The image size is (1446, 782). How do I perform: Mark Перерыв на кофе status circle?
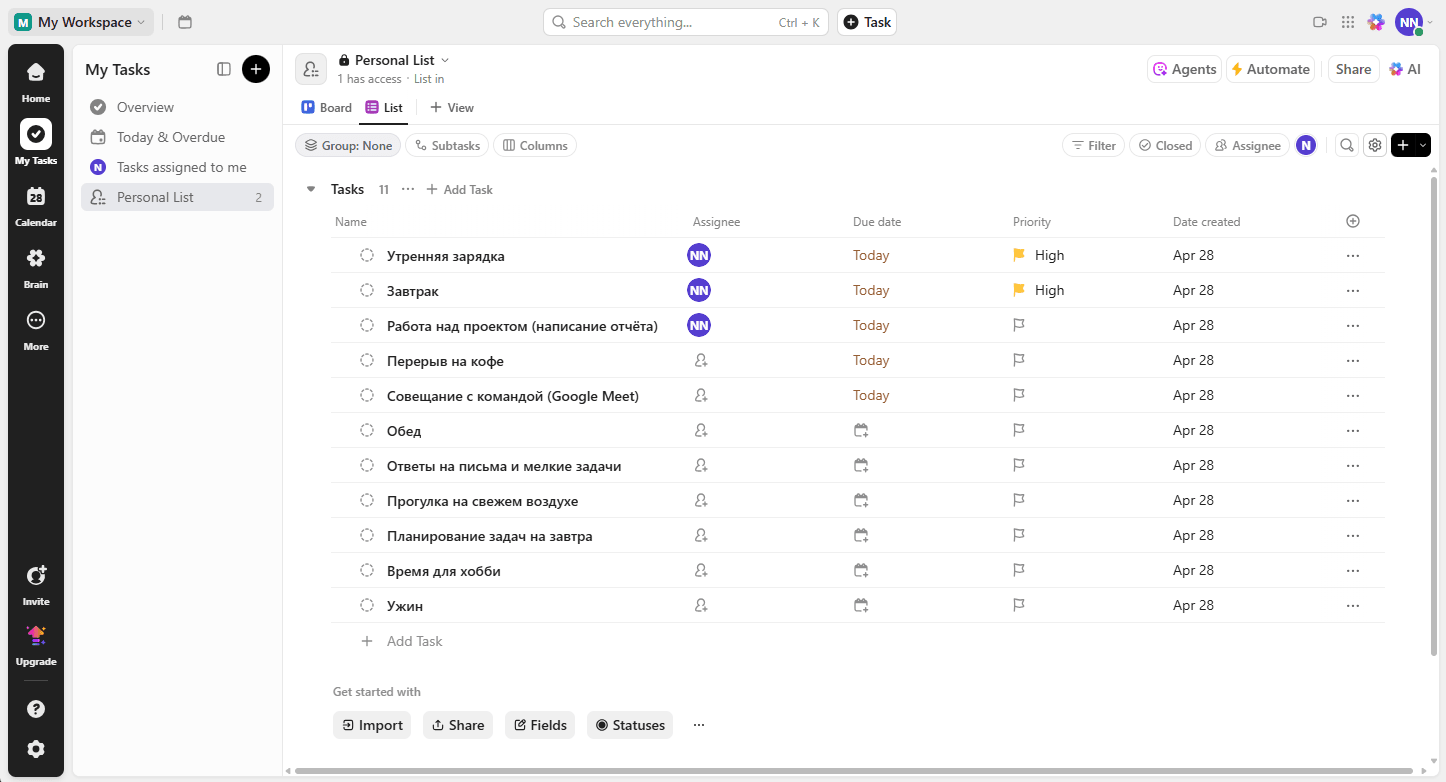pyautogui.click(x=367, y=360)
